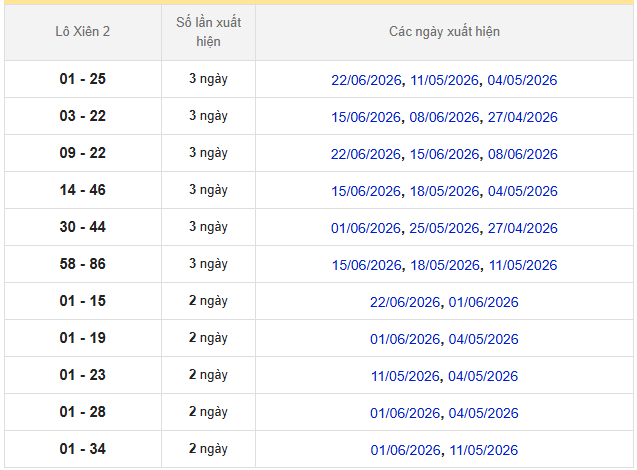637x470 pixels.
Task: Click "3 ngày" in the 58 - 86 row
Action: pyautogui.click(x=208, y=264)
